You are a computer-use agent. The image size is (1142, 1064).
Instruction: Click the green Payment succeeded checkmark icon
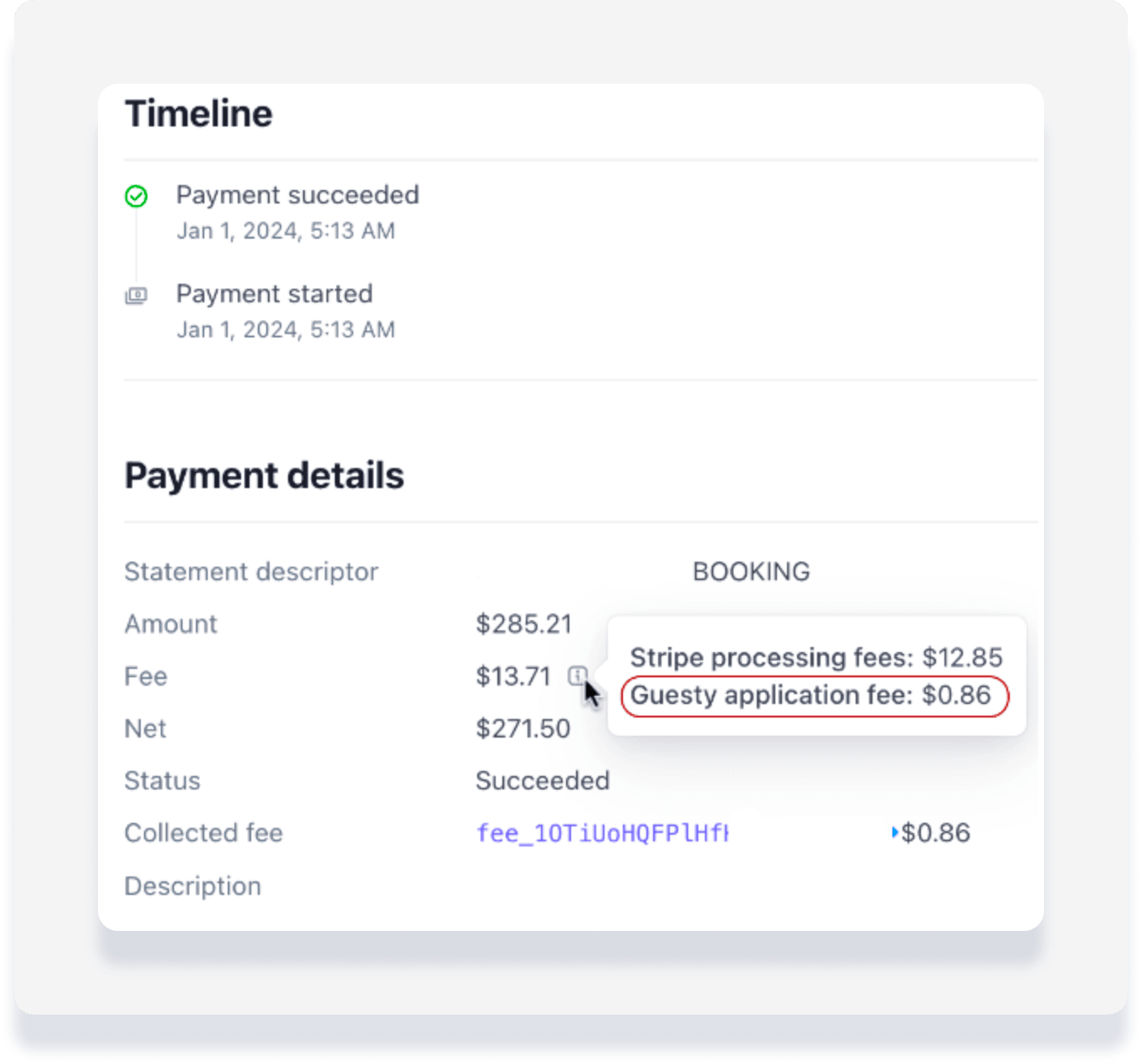136,196
